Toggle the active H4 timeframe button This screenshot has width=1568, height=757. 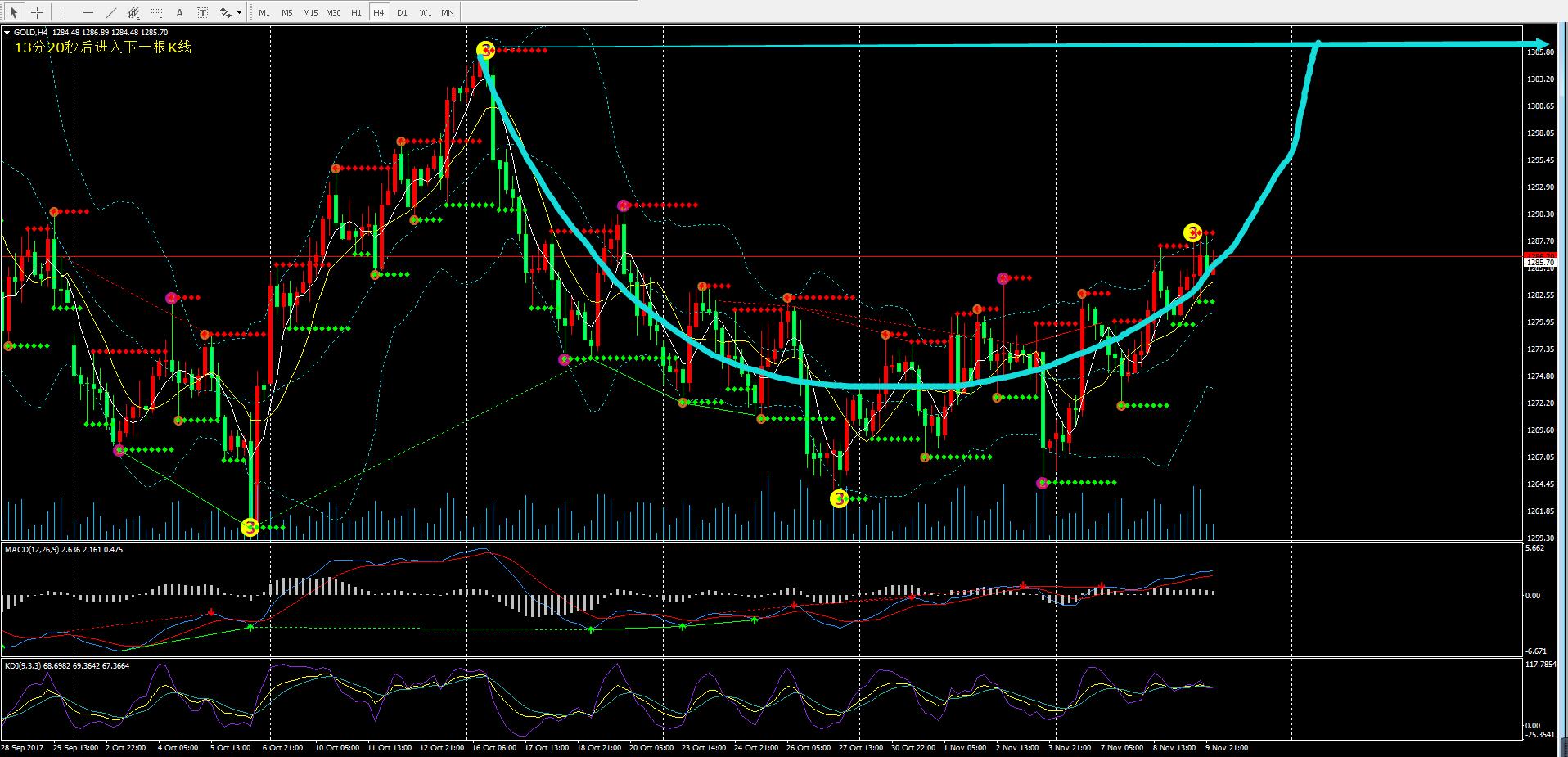point(379,12)
